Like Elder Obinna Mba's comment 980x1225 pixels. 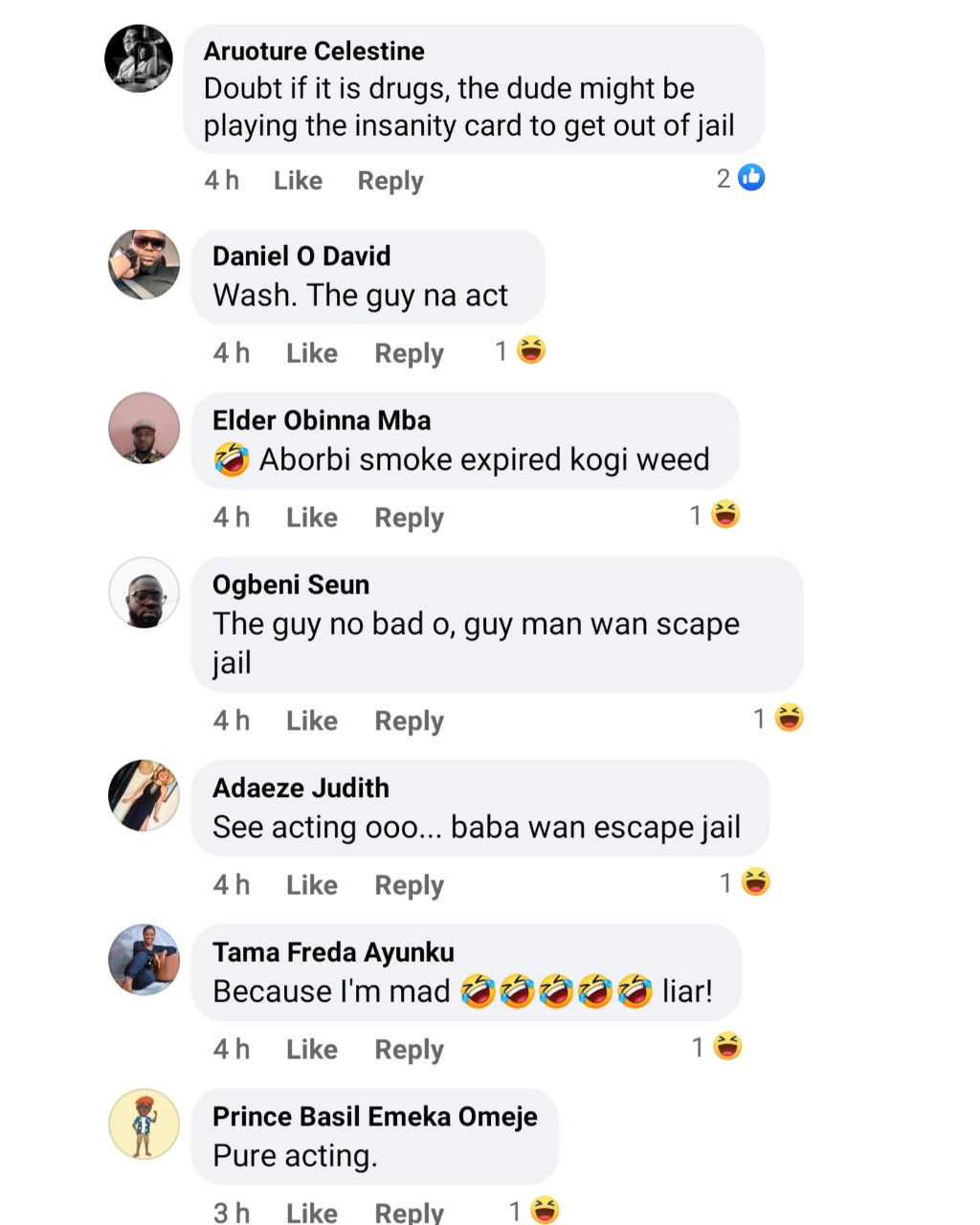pos(312,518)
